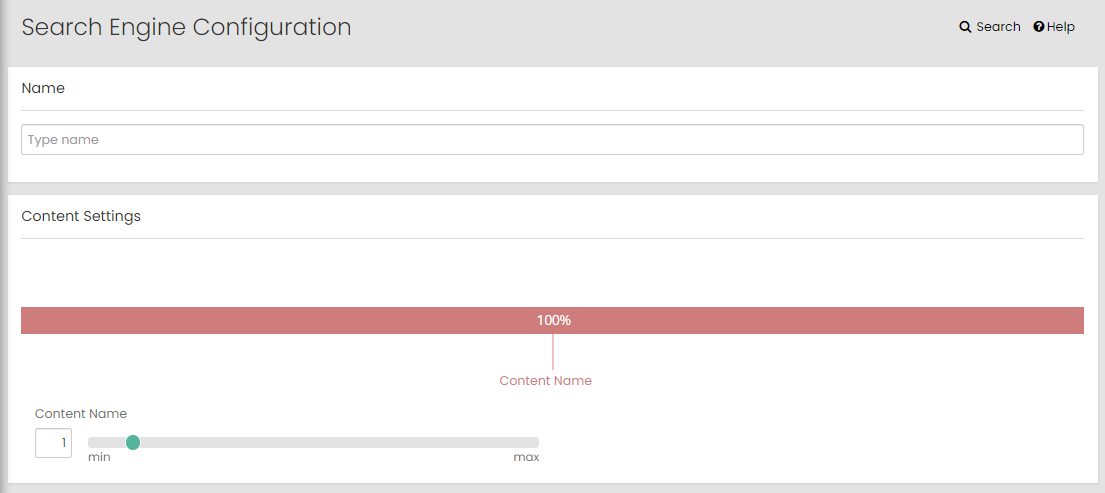Image resolution: width=1105 pixels, height=493 pixels.
Task: Click the thin red connector line below bar
Action: click(x=553, y=351)
